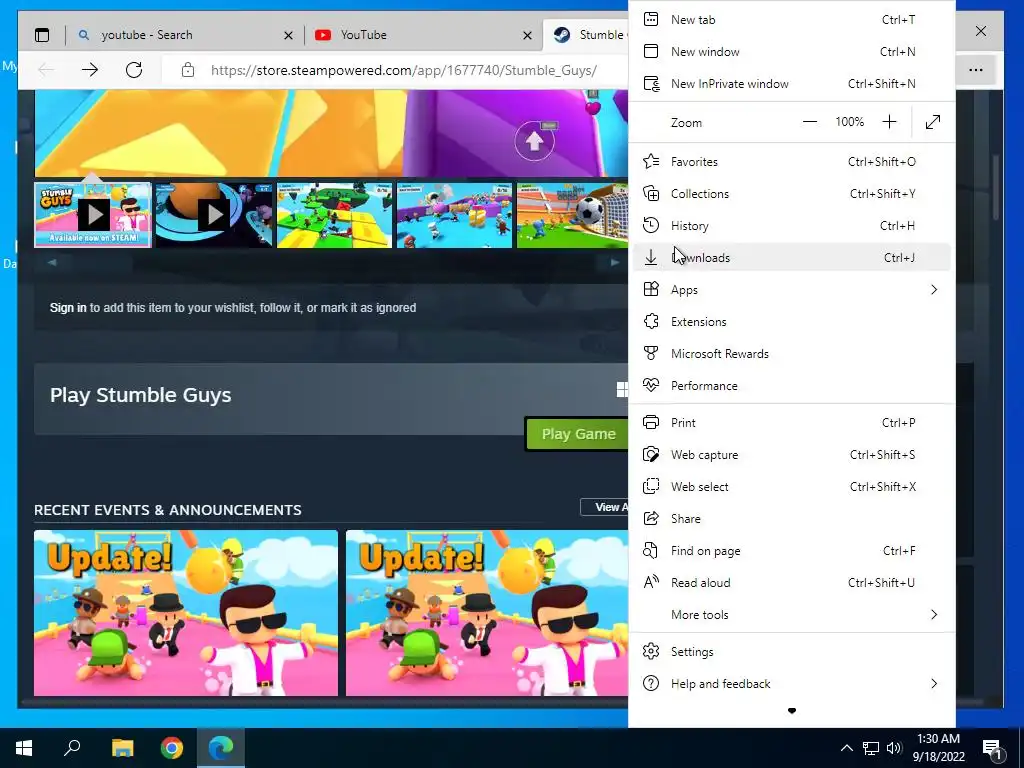Screen dimensions: 1024x768
Task: Open History from the Edge menu
Action: point(791,225)
